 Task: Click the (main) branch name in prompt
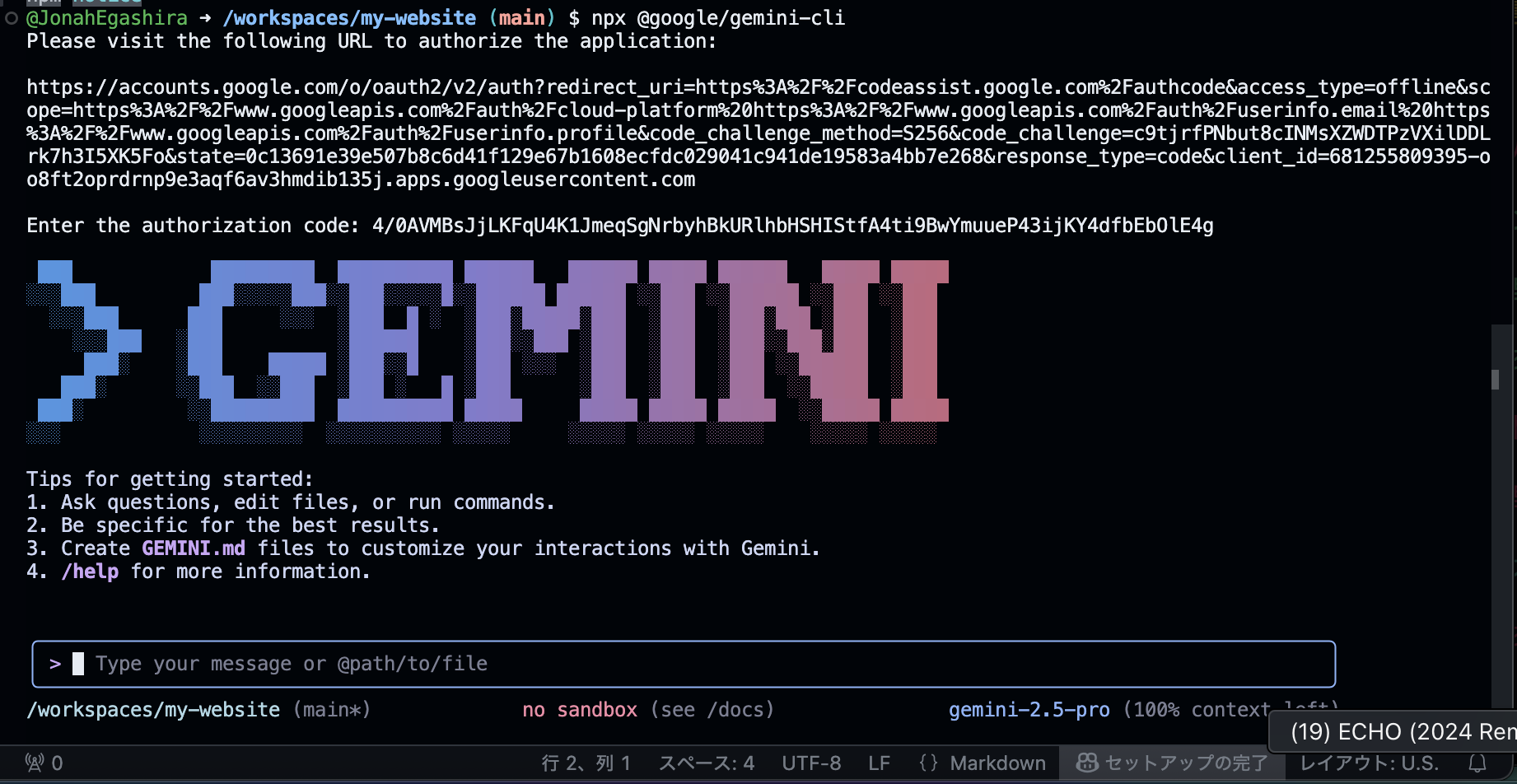[522, 18]
